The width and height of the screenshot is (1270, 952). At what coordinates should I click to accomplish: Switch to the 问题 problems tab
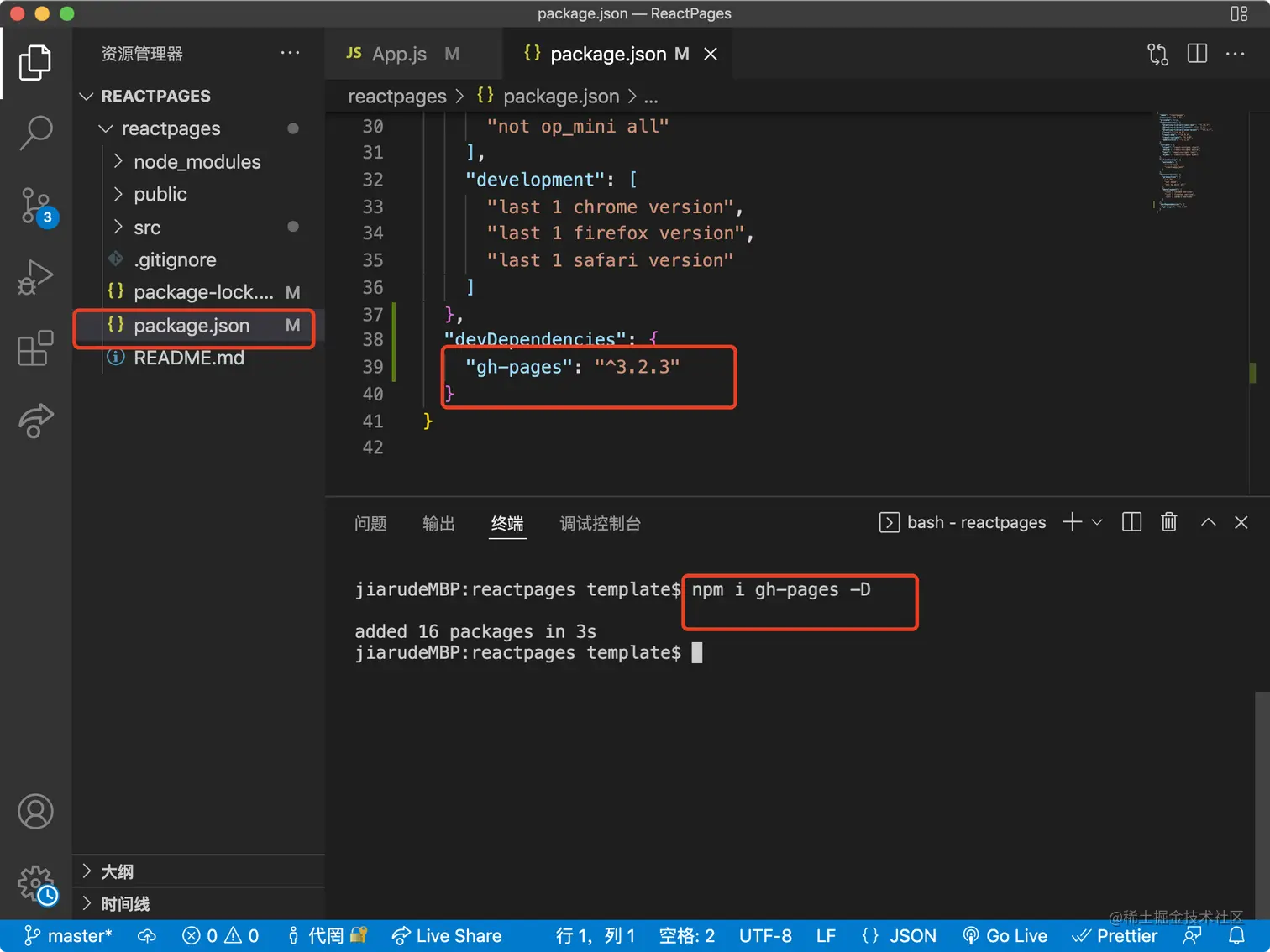(370, 523)
